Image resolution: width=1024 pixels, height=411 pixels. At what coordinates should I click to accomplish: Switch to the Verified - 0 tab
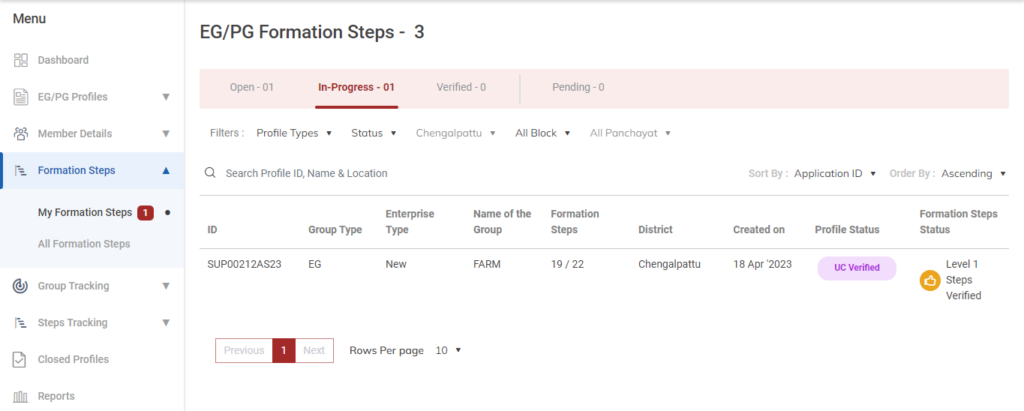pos(461,87)
